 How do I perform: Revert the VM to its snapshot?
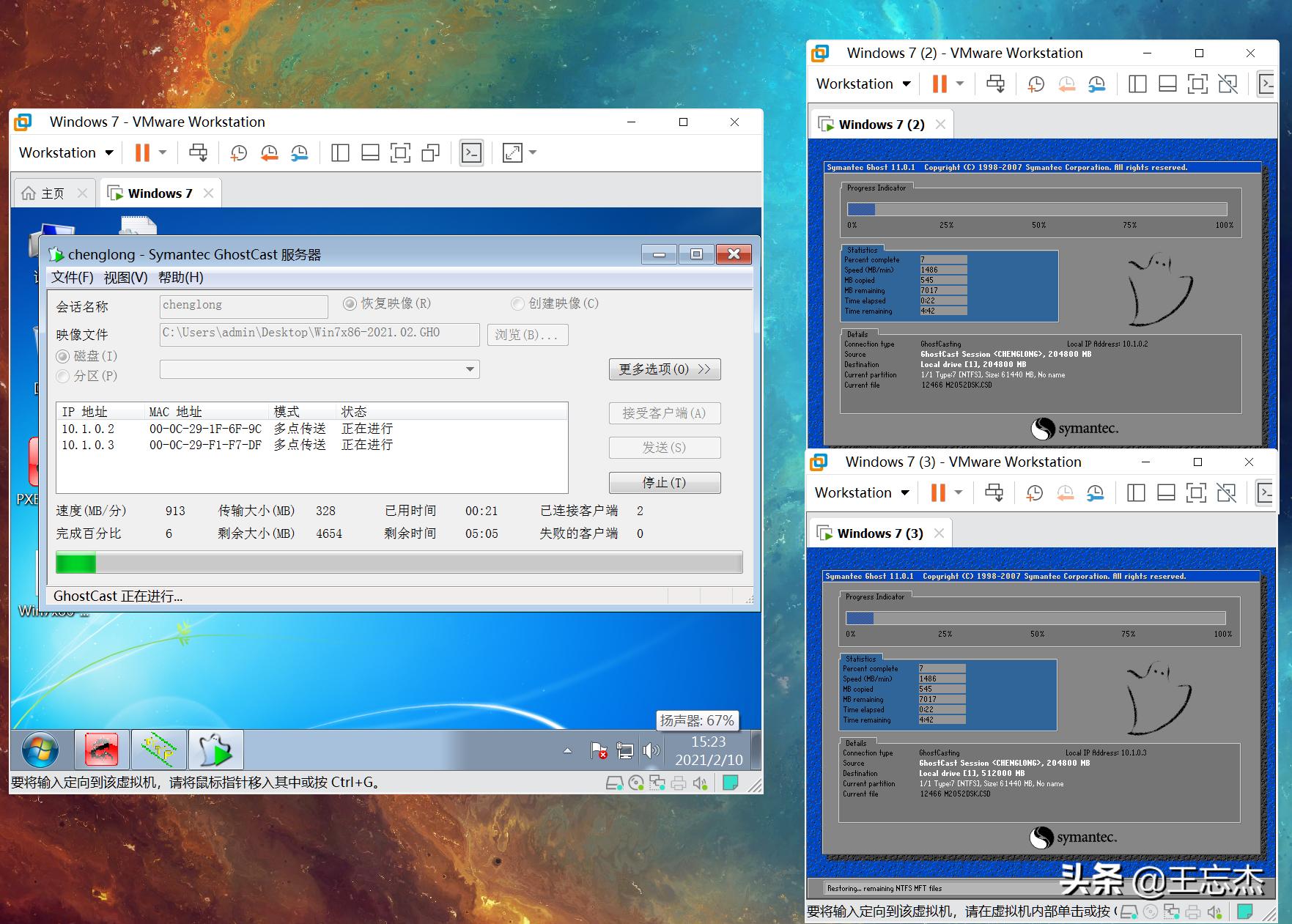[x=269, y=152]
